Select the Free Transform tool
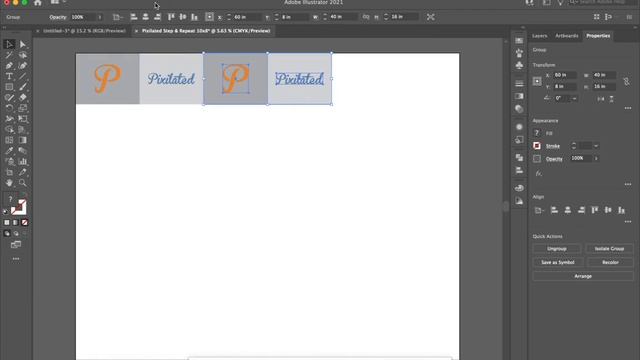 point(22,119)
